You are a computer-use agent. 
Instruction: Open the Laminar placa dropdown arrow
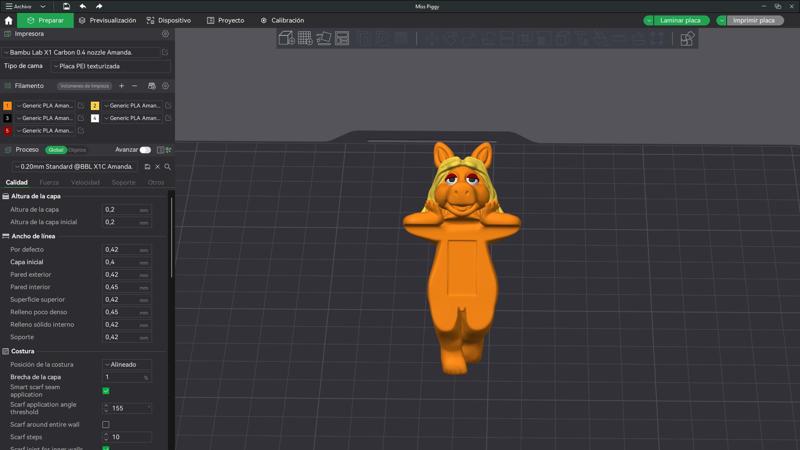tap(648, 20)
